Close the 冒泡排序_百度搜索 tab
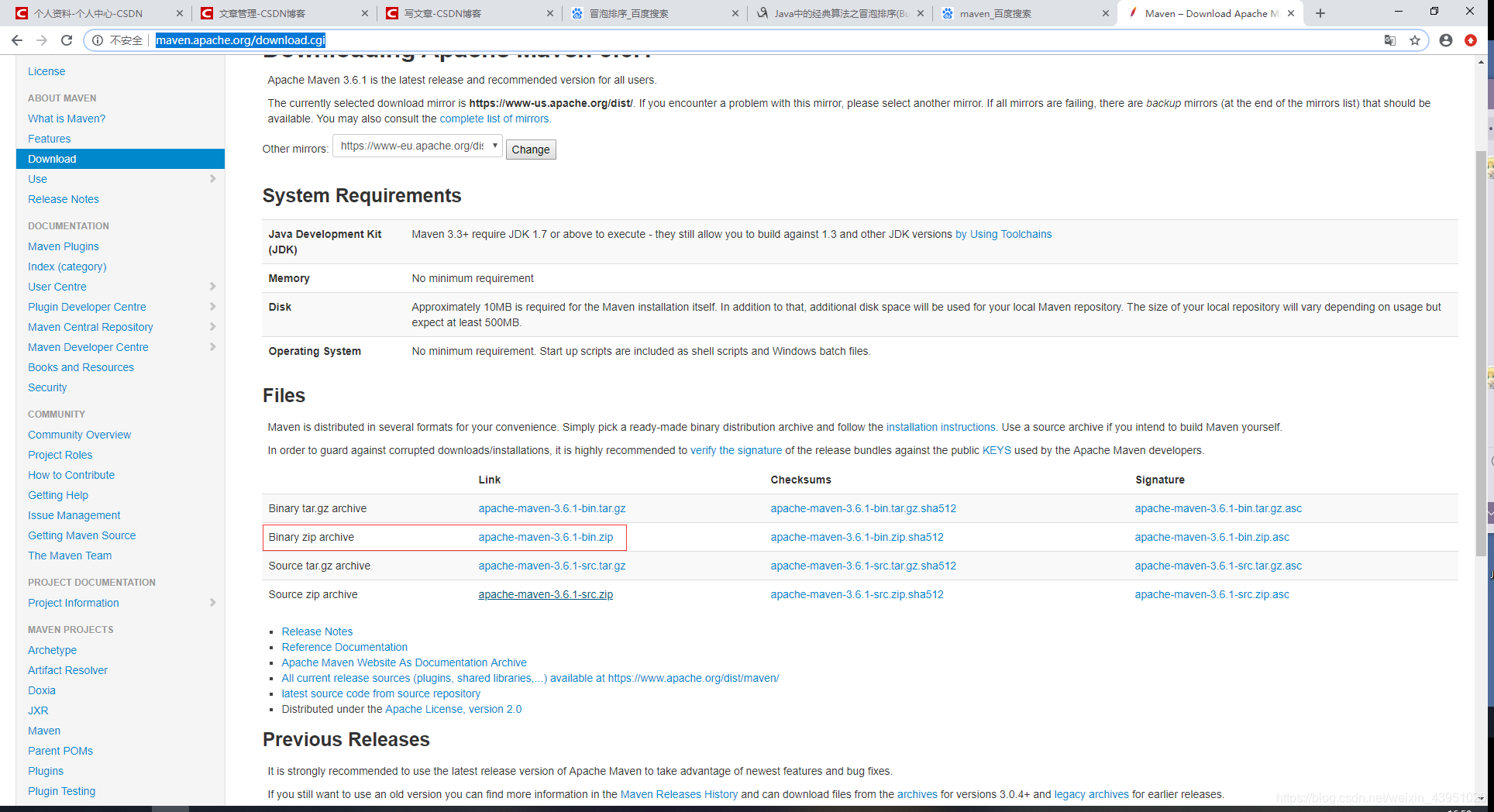1494x812 pixels. (735, 13)
